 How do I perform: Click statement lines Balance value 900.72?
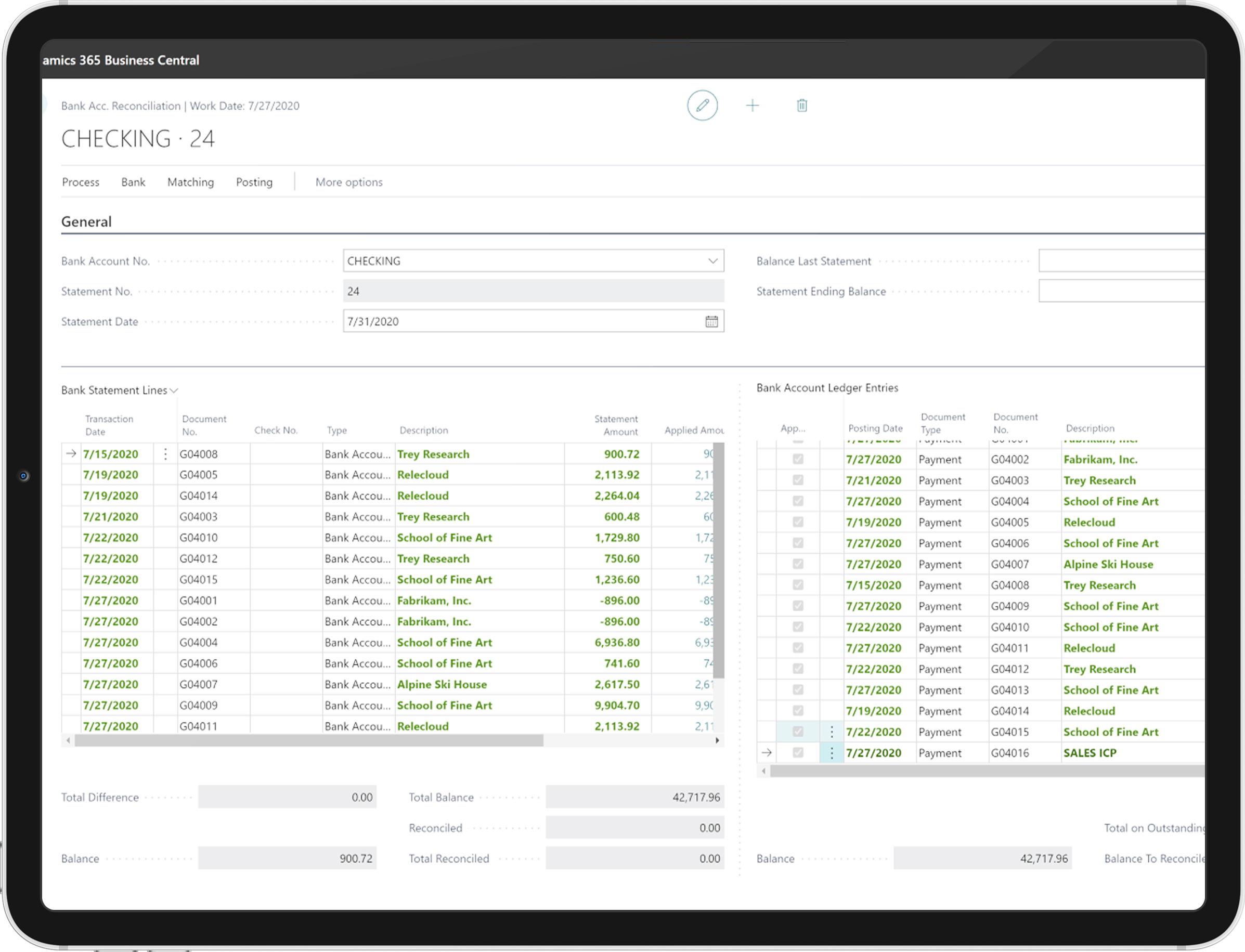click(x=287, y=858)
